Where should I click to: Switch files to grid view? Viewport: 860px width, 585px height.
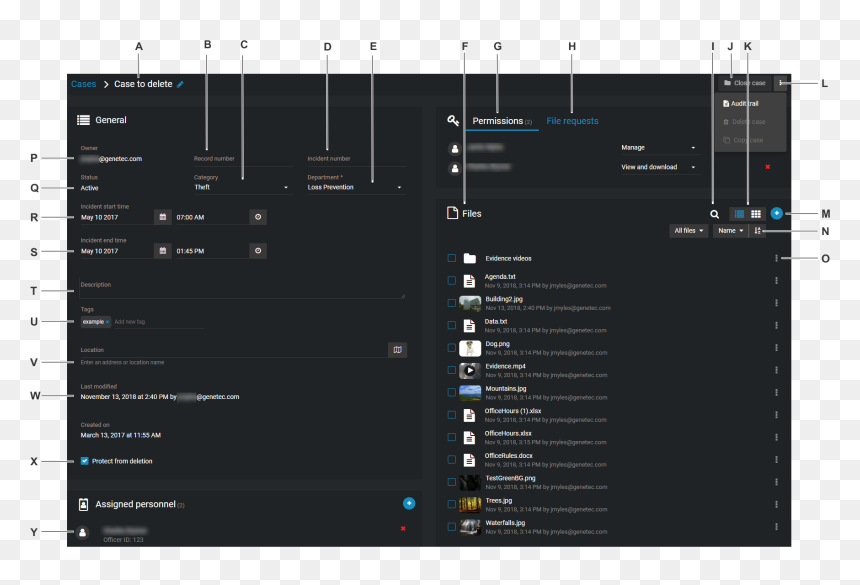pyautogui.click(x=756, y=214)
